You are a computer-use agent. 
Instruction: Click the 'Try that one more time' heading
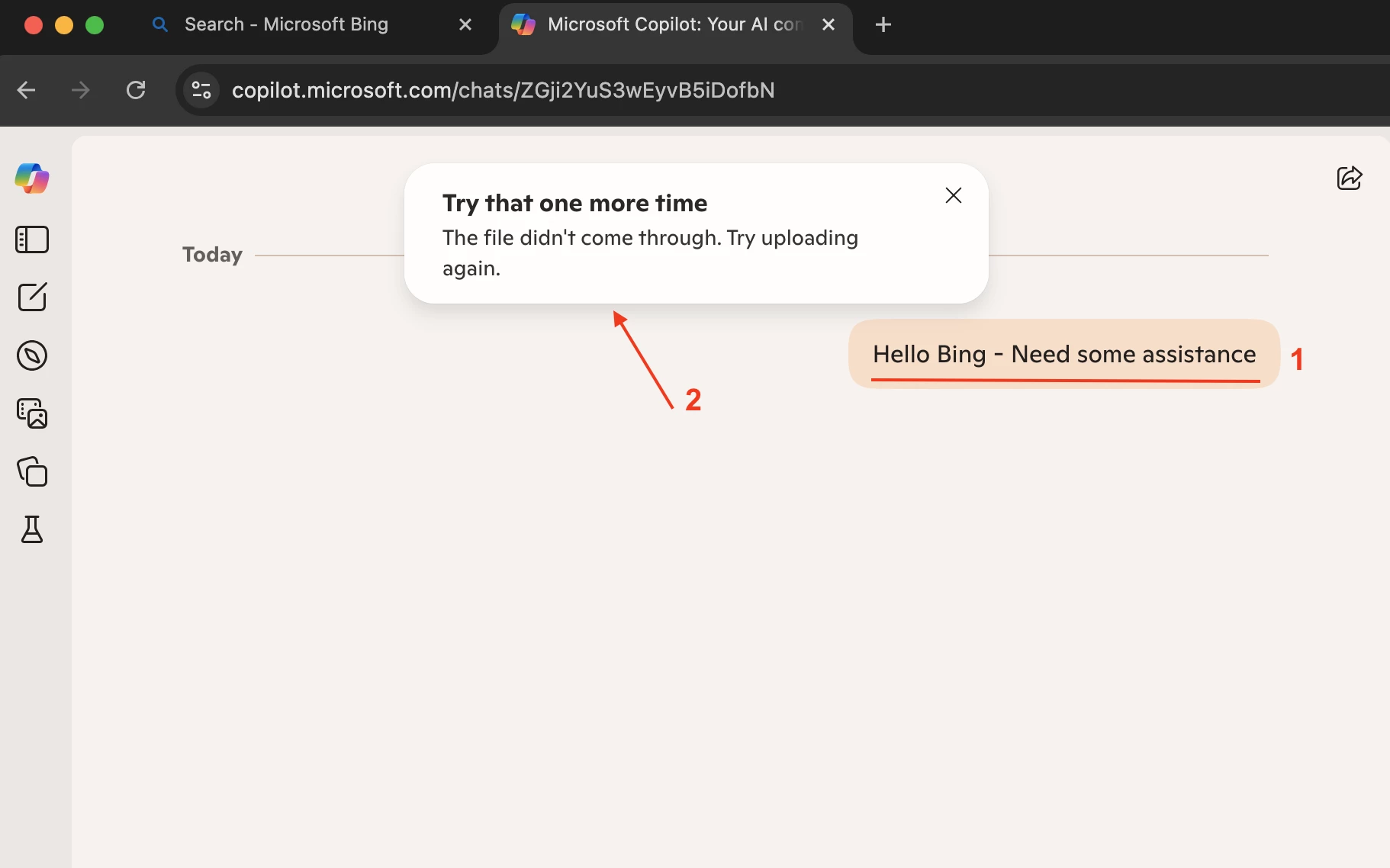click(574, 203)
